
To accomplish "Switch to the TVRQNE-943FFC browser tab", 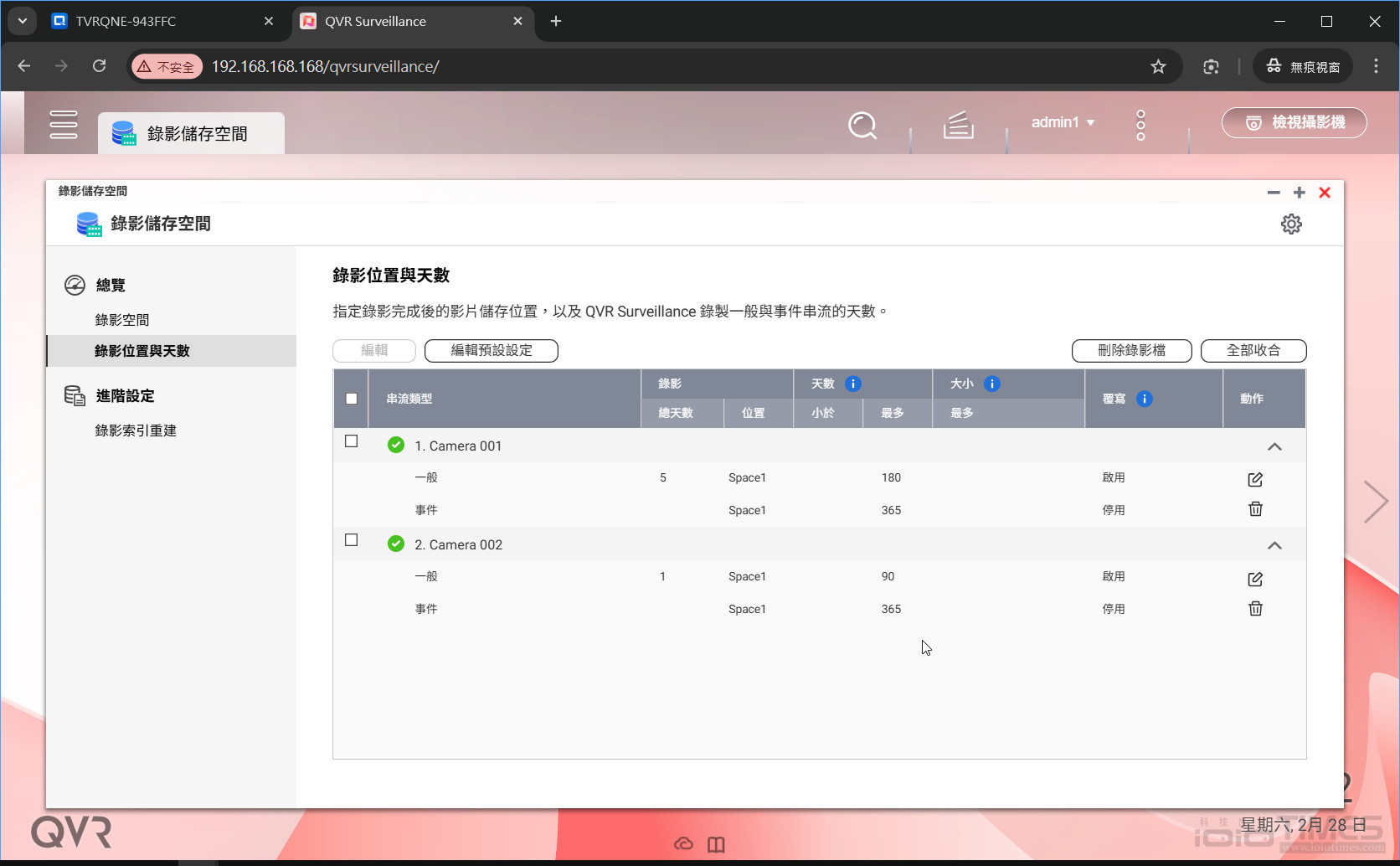I will 126,21.
